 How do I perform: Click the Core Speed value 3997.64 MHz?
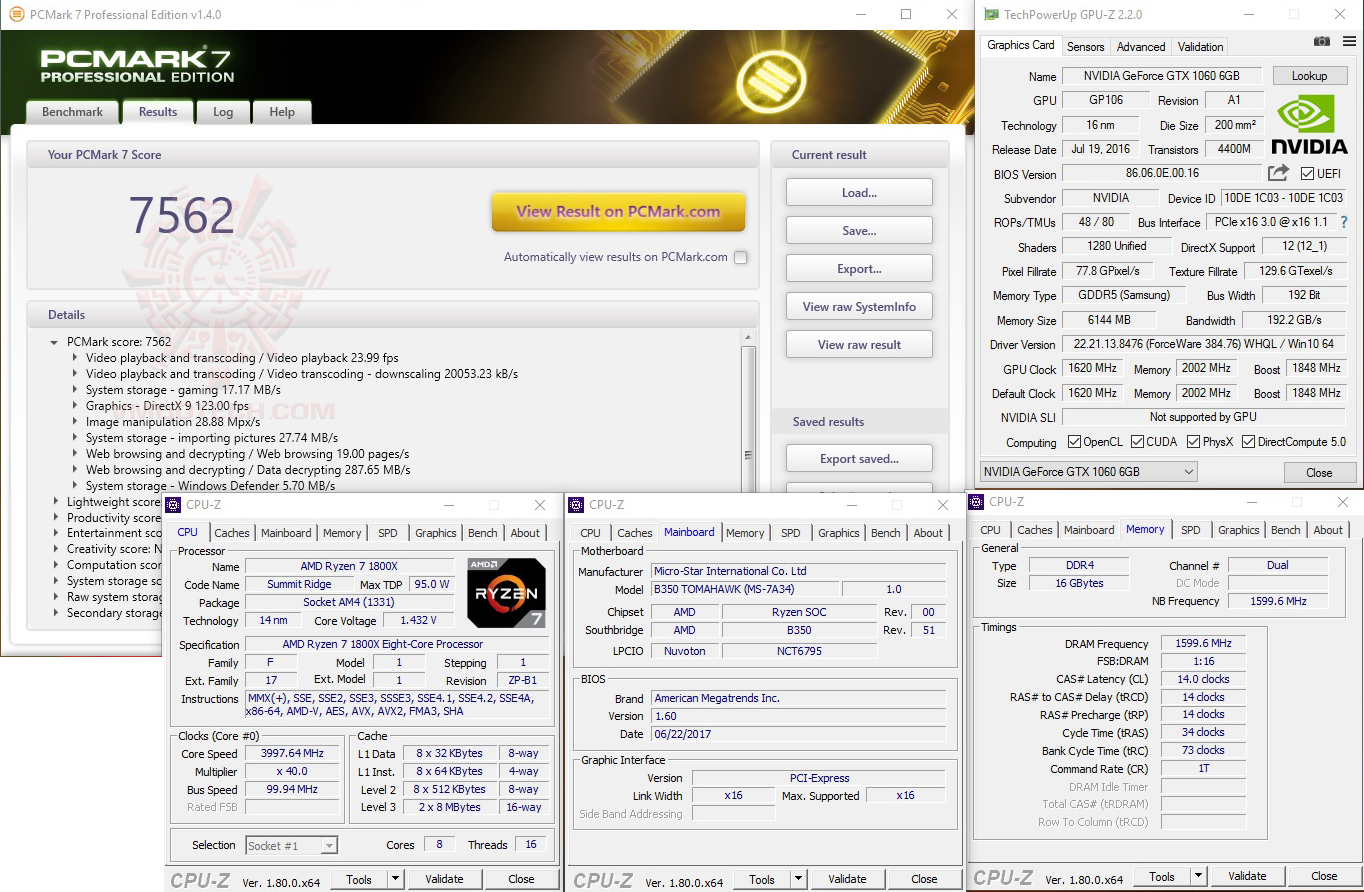[294, 754]
